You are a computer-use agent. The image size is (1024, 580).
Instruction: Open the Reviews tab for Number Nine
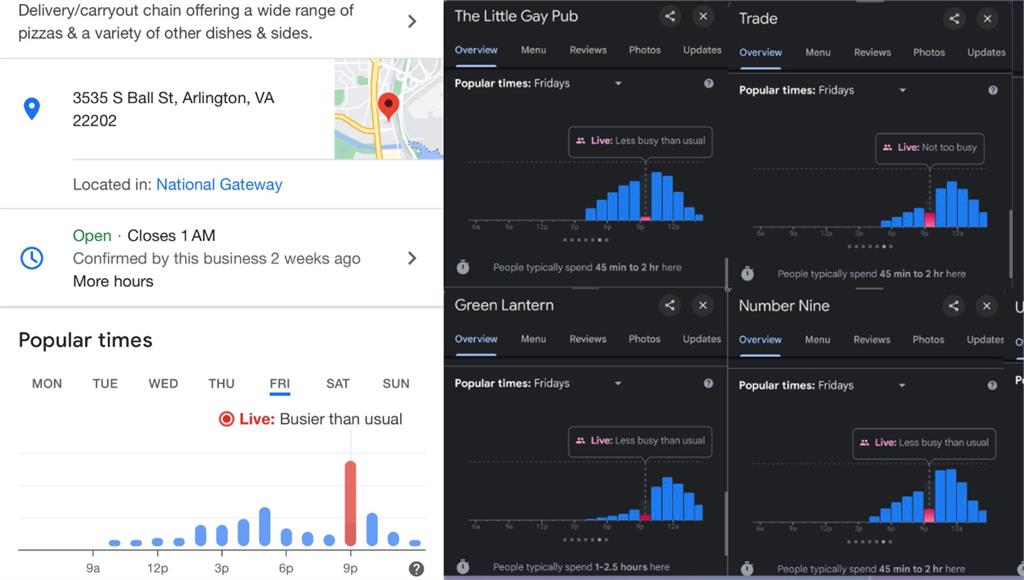872,340
